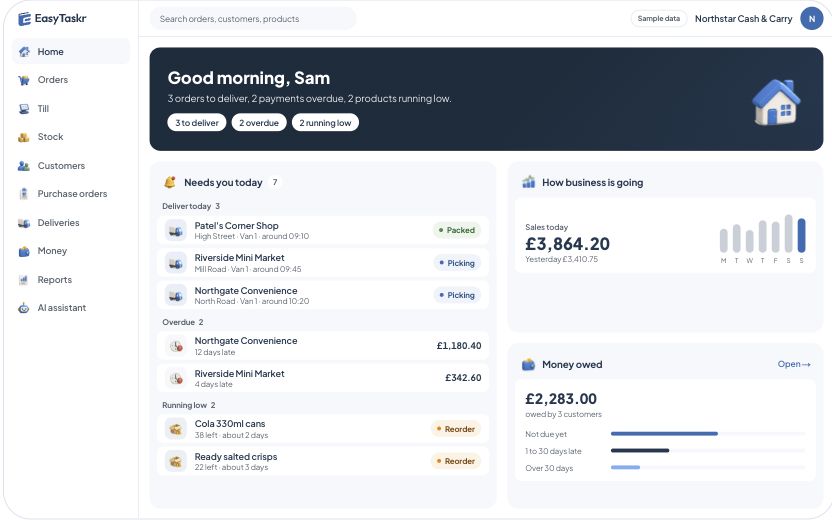This screenshot has height=520, width=832.
Task: Go to the Orders page
Action: [x=53, y=80]
